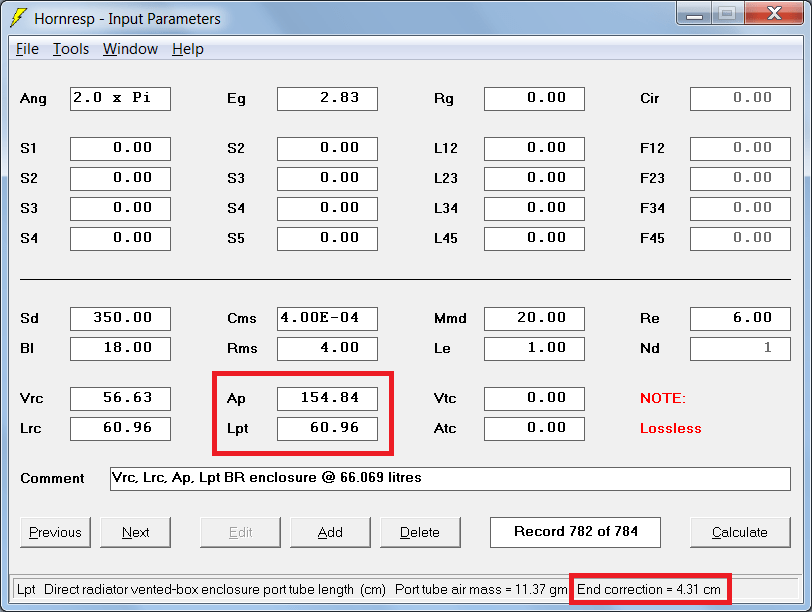The height and width of the screenshot is (612, 812).
Task: Click the Lpt description in the status bar
Action: (x=201, y=589)
